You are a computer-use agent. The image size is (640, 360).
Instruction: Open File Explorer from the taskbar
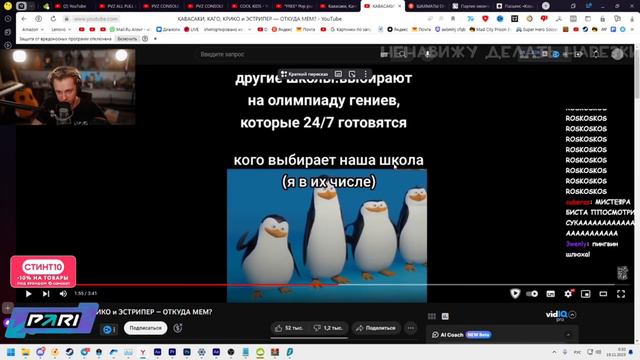point(26,352)
